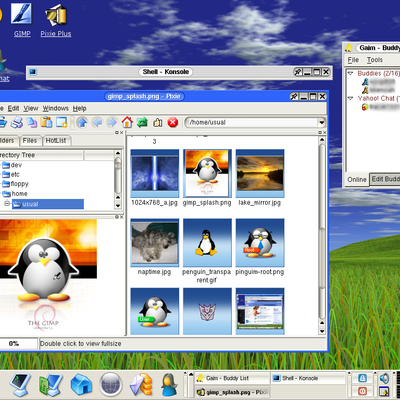Collapse the usual folder tree node
The width and height of the screenshot is (400, 400).
coord(7,203)
